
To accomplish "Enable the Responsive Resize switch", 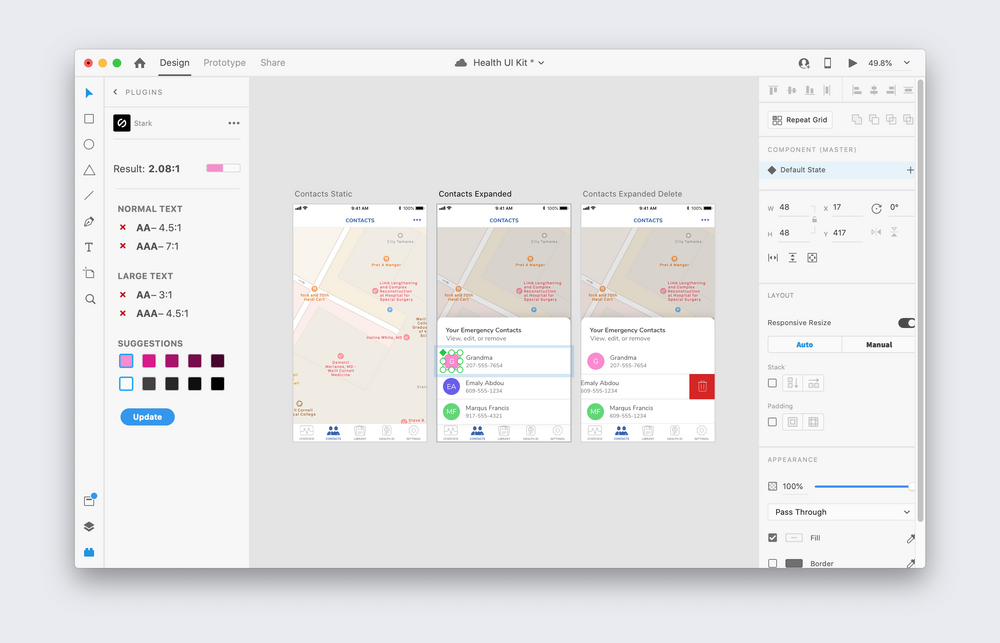I will click(906, 323).
